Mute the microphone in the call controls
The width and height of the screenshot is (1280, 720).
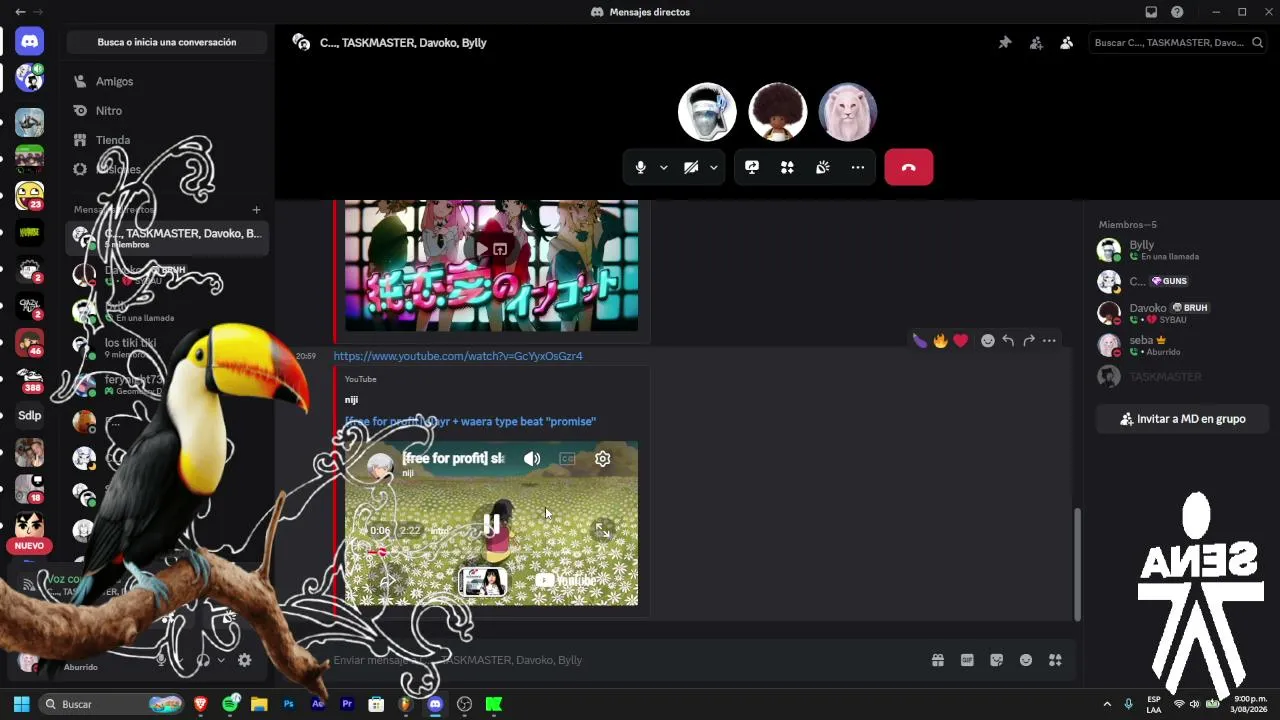641,168
